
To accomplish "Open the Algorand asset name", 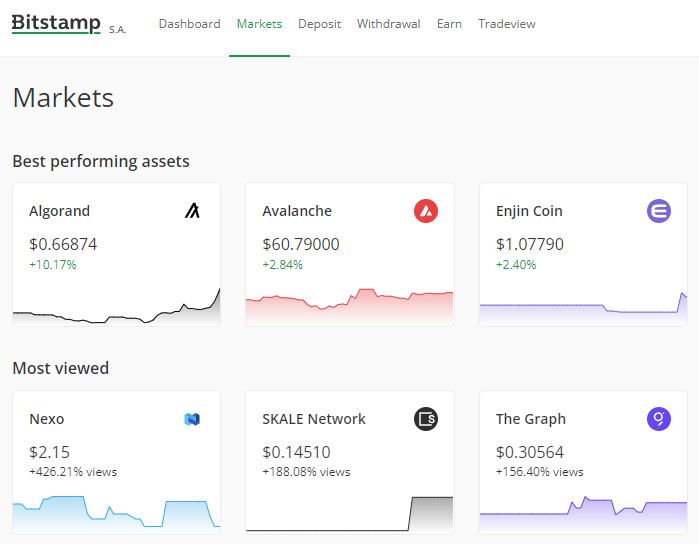I will point(59,211).
